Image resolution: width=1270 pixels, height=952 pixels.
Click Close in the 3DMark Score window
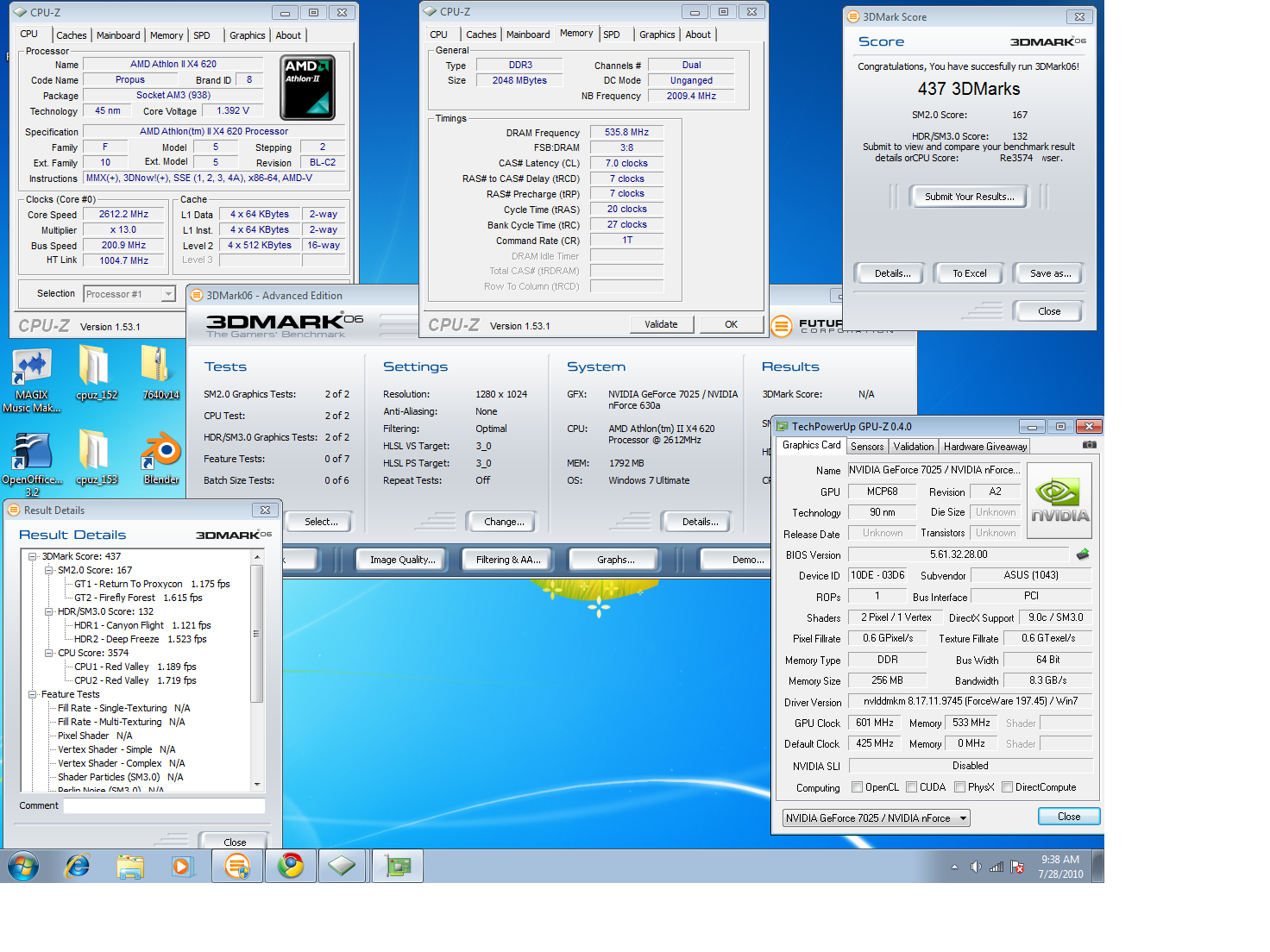click(1049, 311)
